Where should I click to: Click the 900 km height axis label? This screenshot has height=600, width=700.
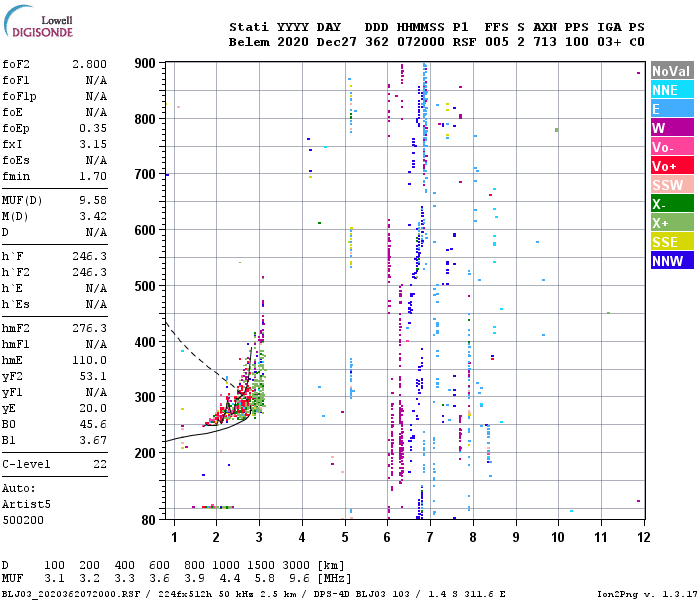pyautogui.click(x=145, y=63)
